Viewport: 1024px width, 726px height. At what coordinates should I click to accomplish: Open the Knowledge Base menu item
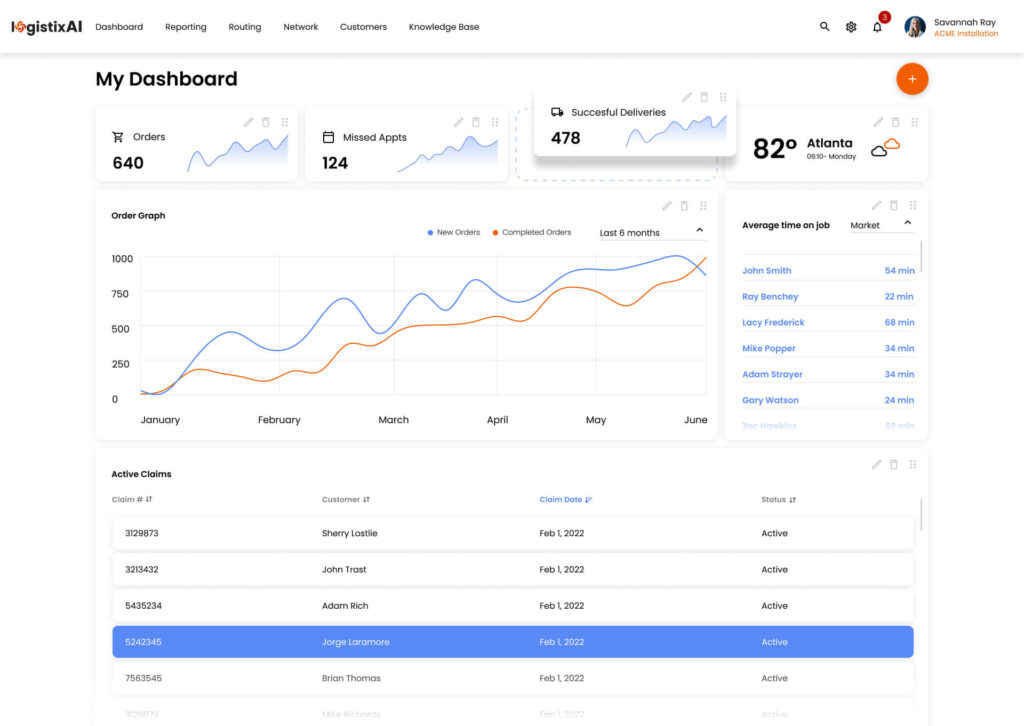[x=444, y=27]
